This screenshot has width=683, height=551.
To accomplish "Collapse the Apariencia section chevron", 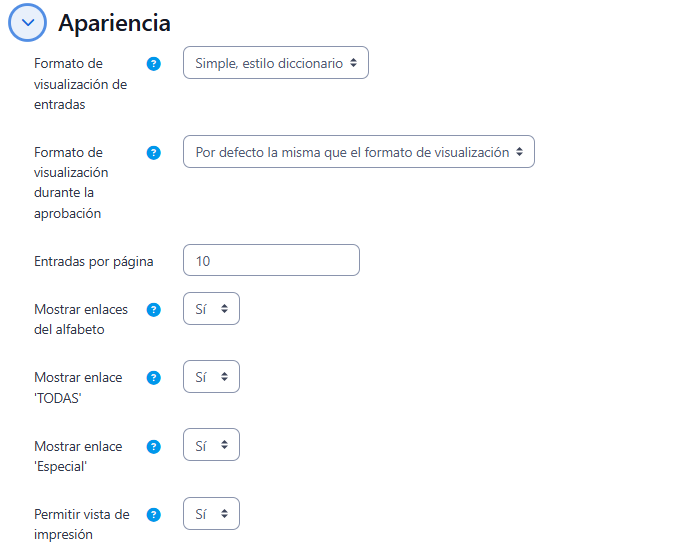I will [x=27, y=23].
